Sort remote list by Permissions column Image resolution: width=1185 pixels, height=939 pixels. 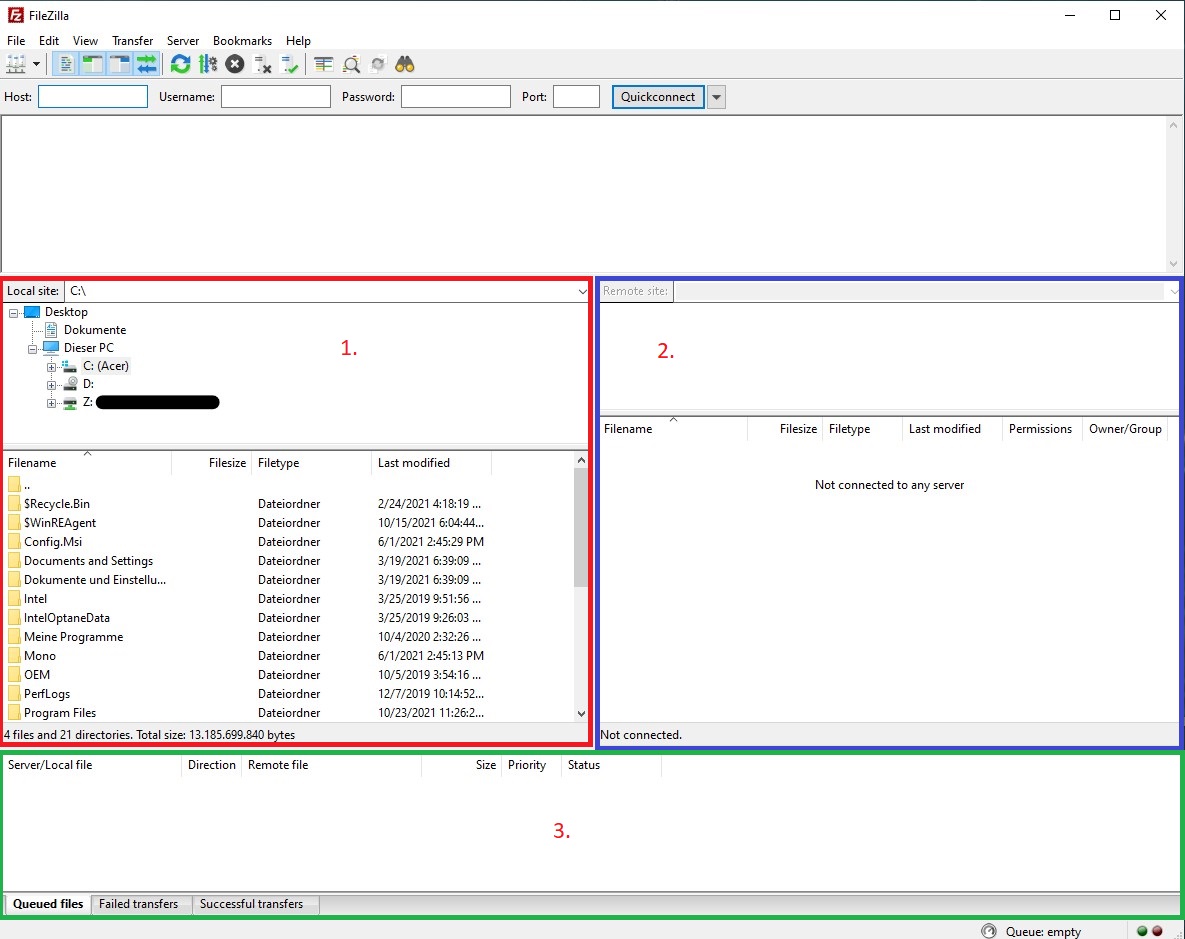[1041, 429]
